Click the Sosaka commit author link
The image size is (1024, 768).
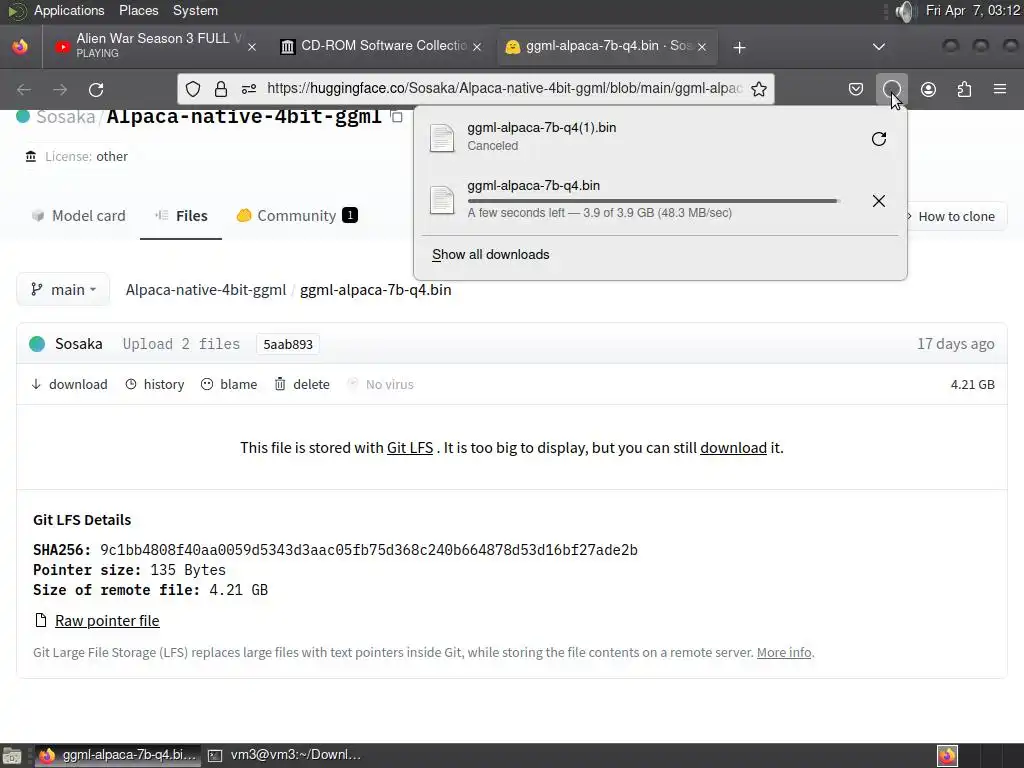click(x=78, y=344)
